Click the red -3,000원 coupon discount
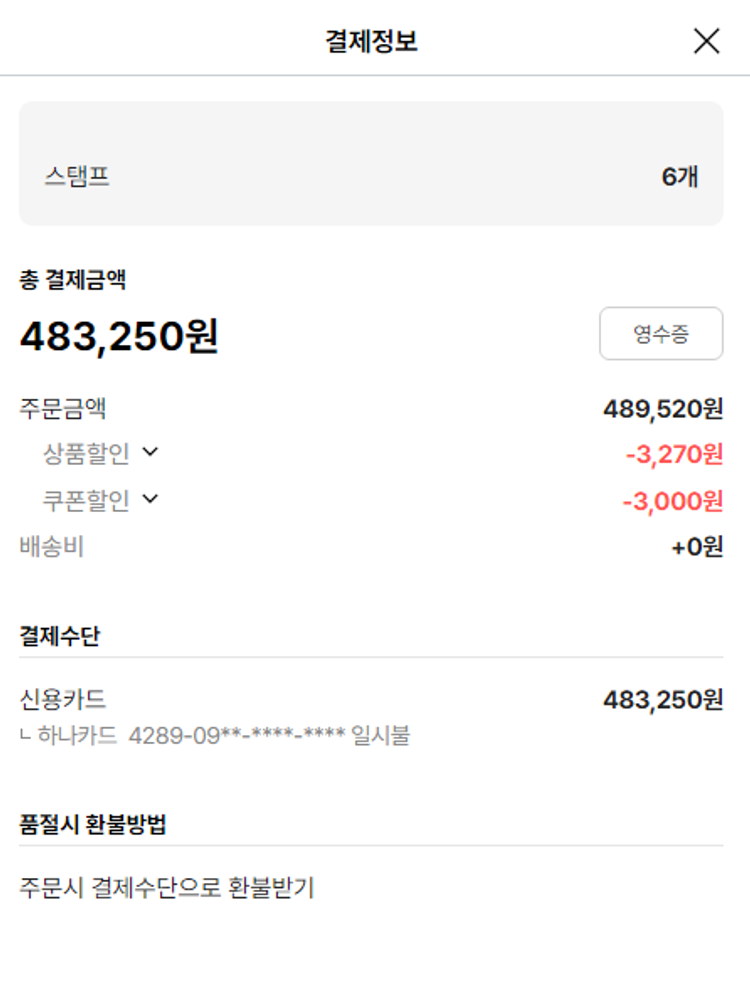The image size is (750, 994). click(672, 500)
